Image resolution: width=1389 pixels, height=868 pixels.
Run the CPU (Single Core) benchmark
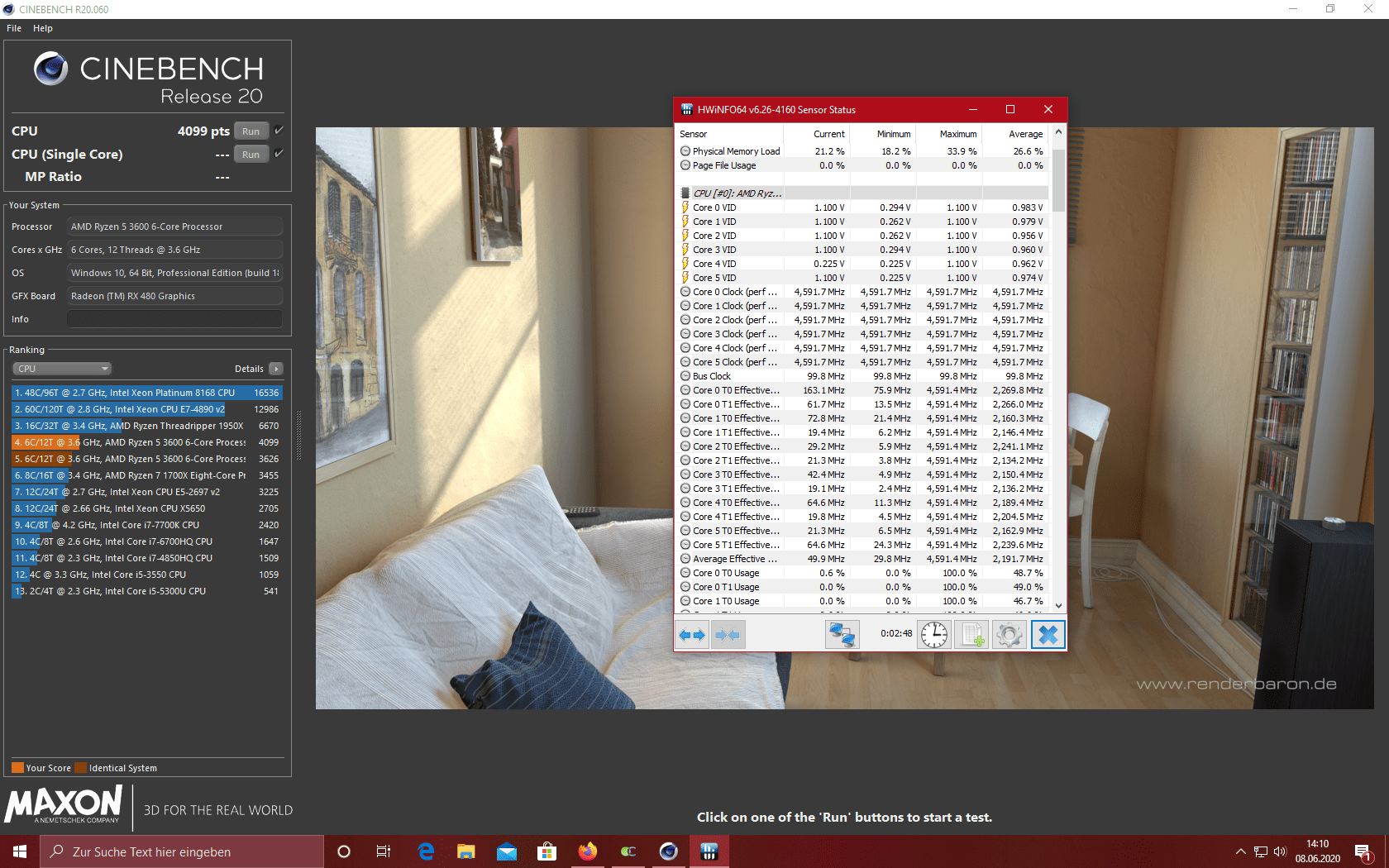pyautogui.click(x=251, y=154)
